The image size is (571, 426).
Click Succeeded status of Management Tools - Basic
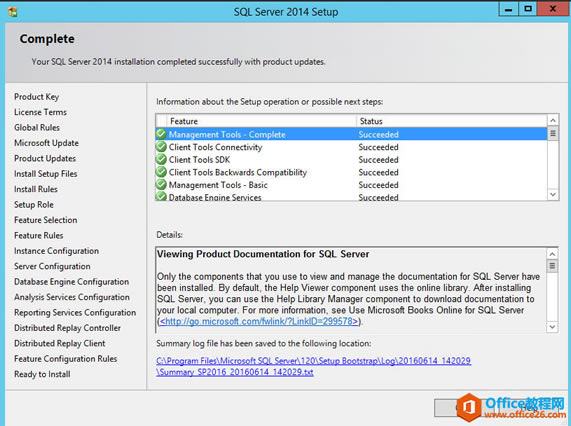[378, 185]
